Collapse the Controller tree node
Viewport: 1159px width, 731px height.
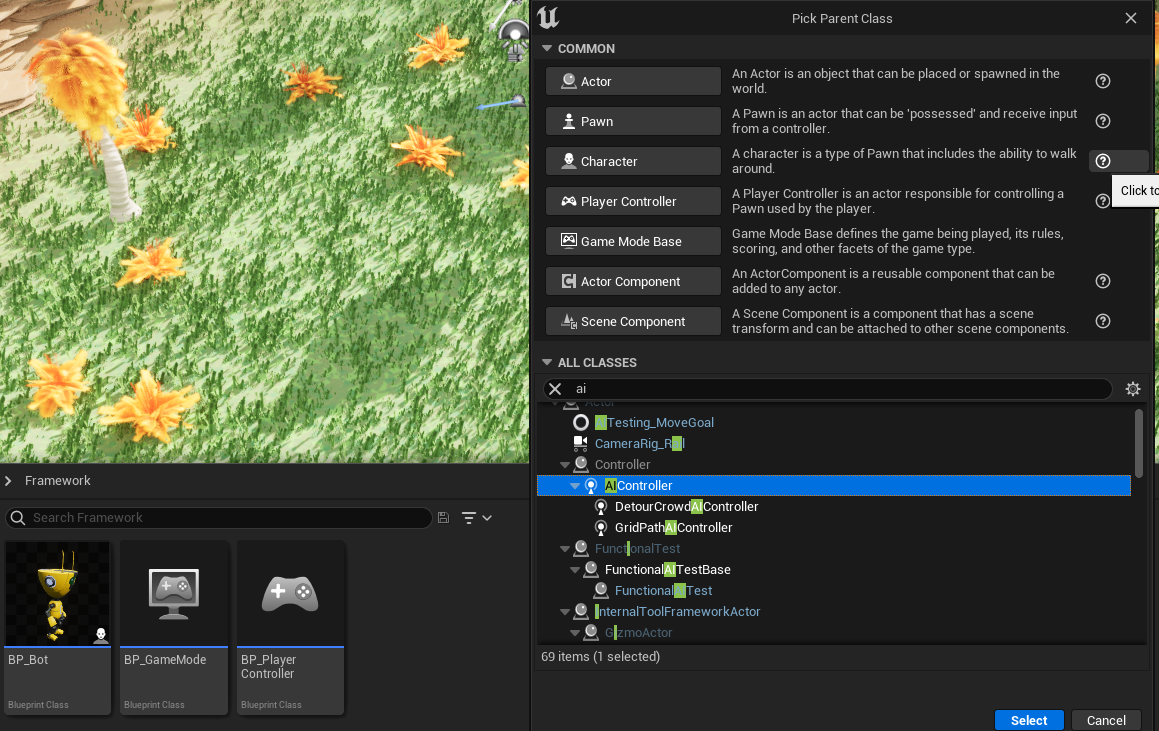tap(565, 465)
